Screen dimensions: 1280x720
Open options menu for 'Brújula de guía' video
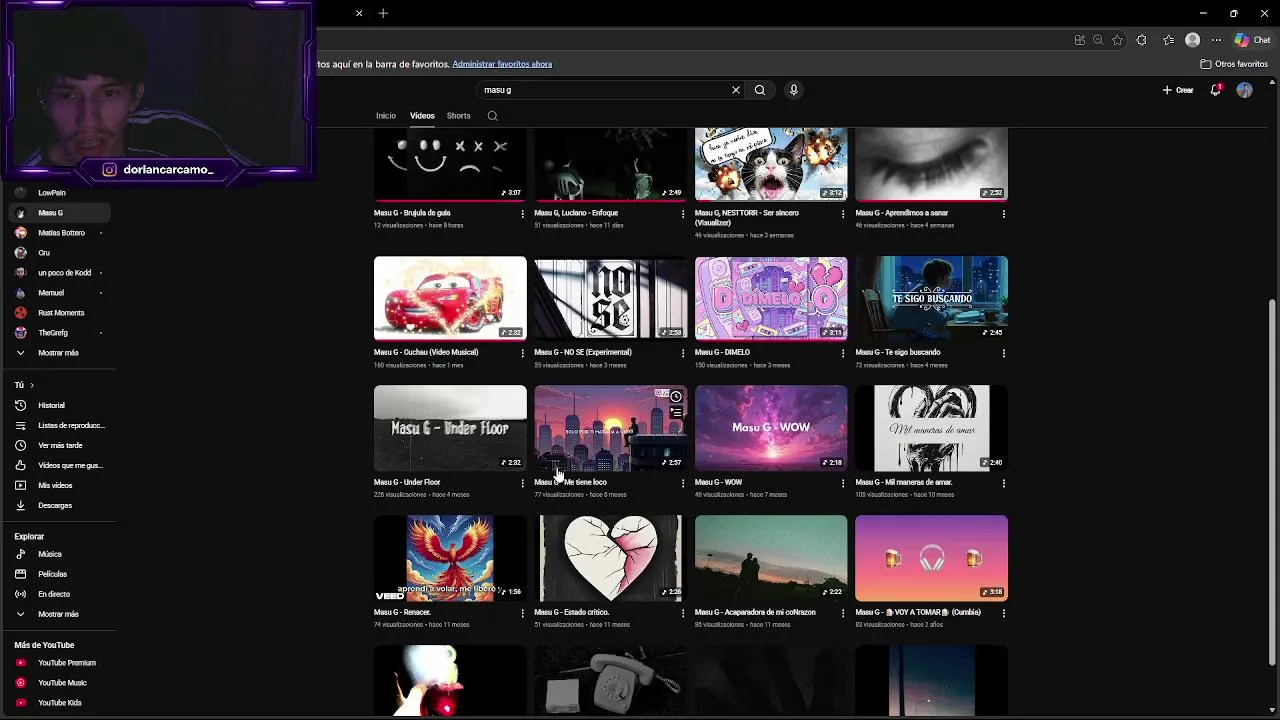[x=522, y=214]
